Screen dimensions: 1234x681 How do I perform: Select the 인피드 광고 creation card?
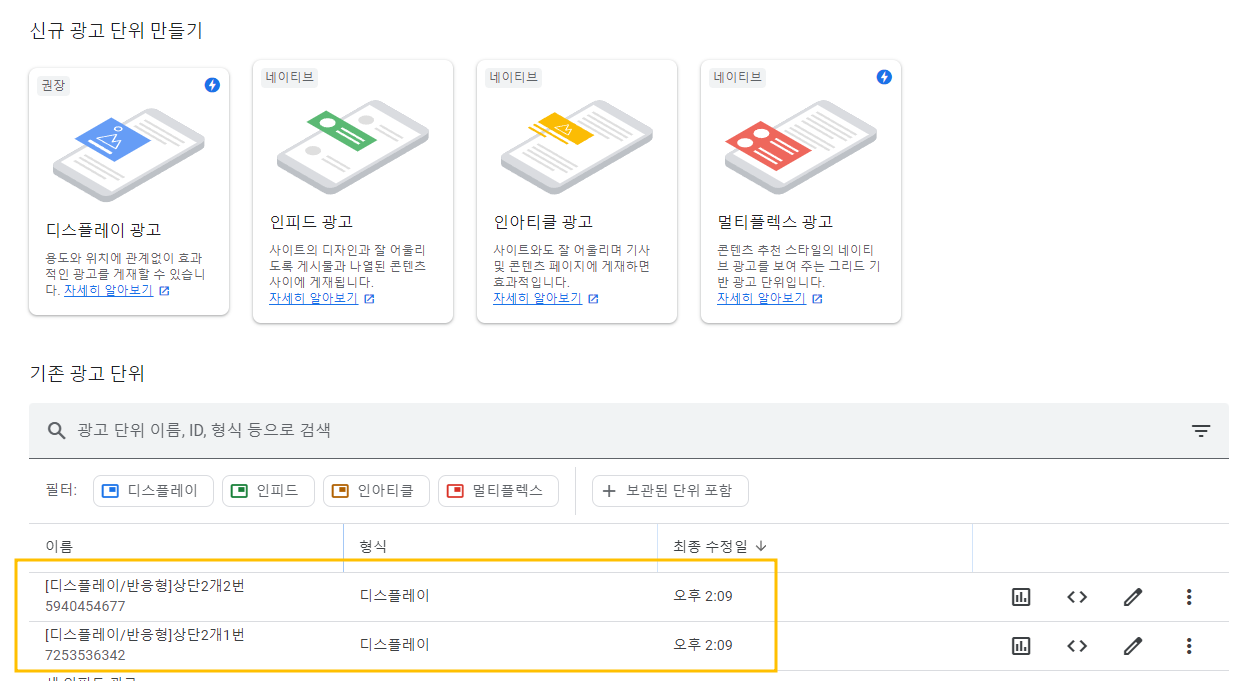click(353, 190)
